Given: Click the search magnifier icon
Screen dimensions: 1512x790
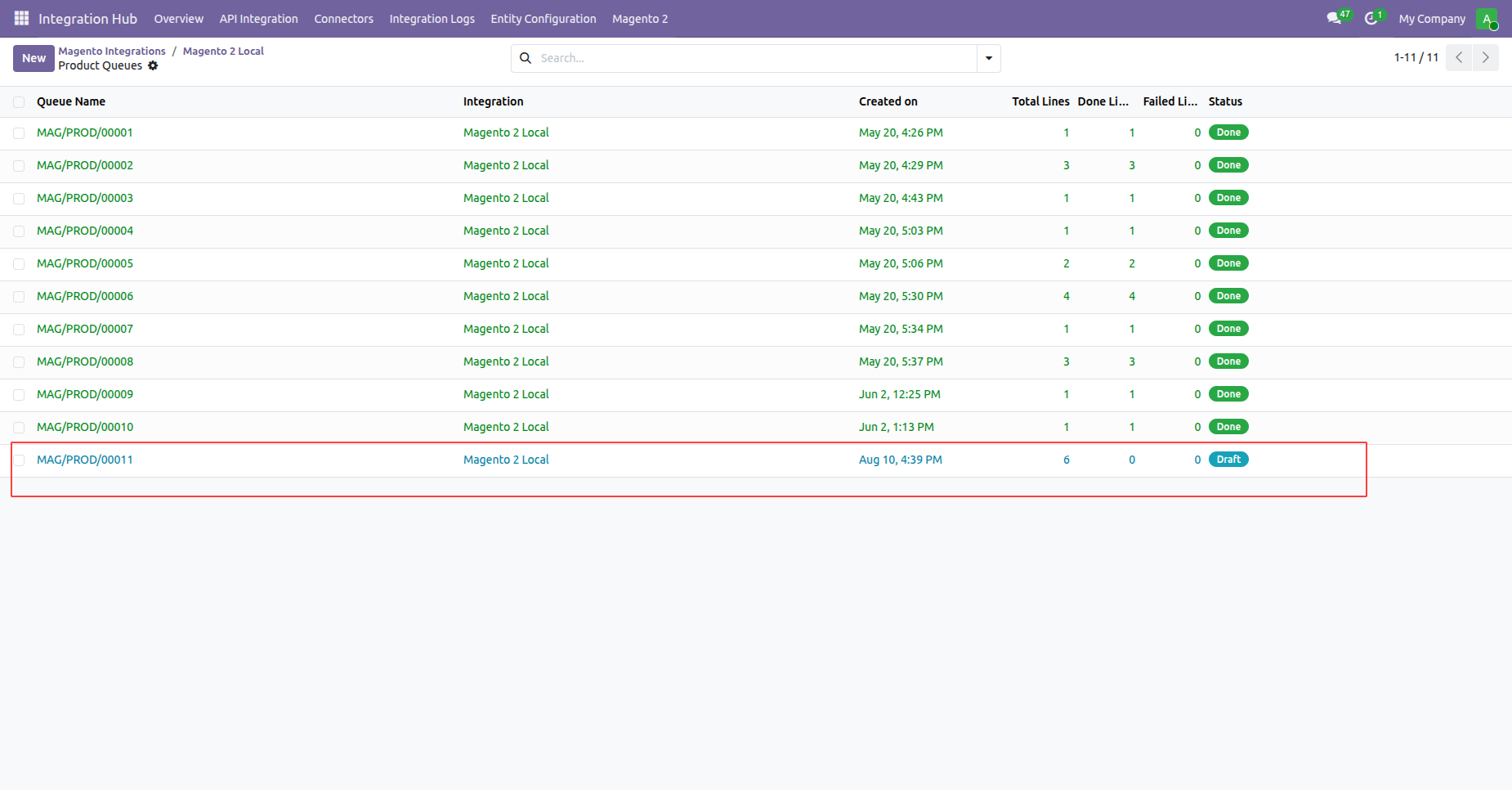Looking at the screenshot, I should point(526,58).
